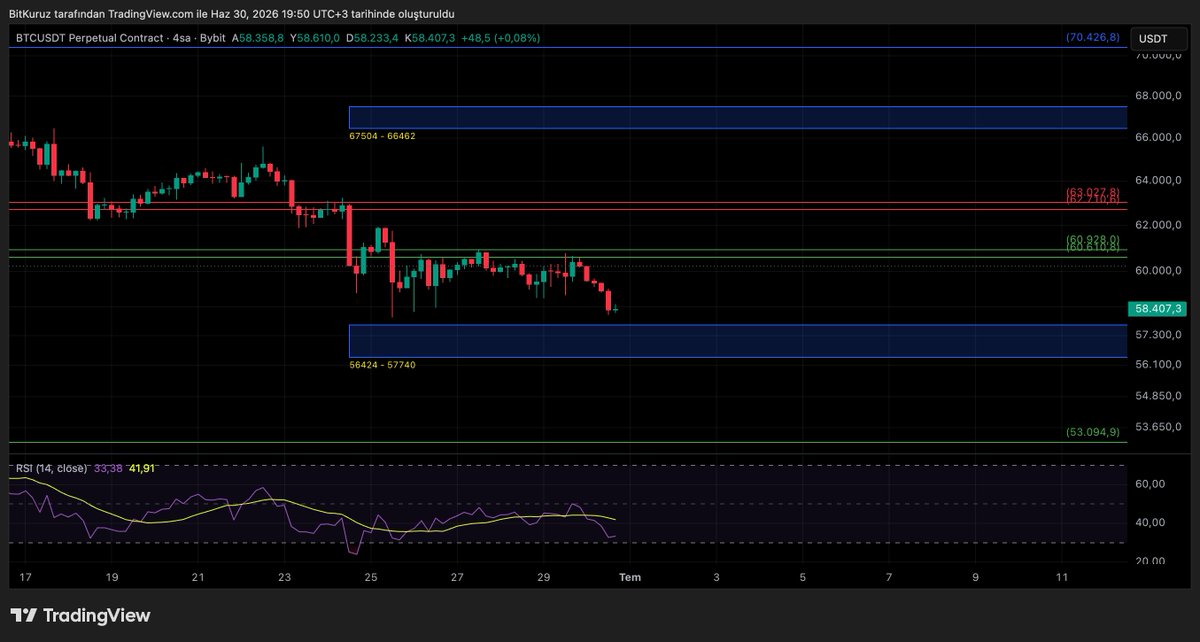Click the RSI average value 41,91

pos(142,468)
